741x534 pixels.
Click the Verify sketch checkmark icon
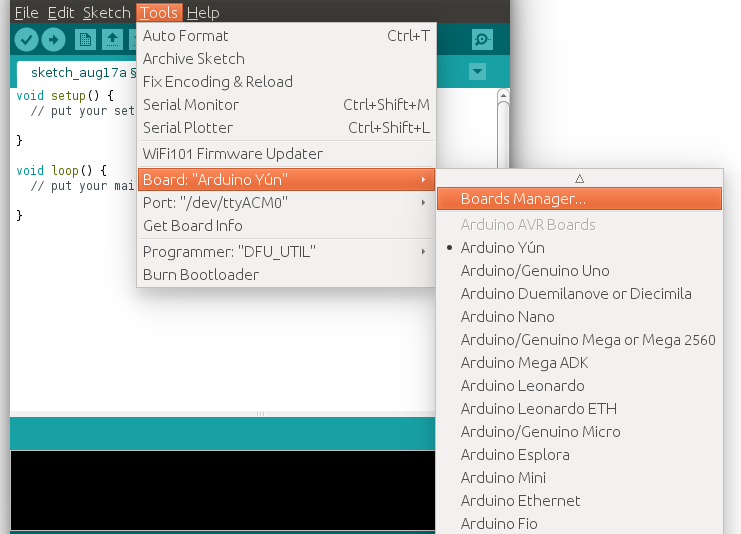[26, 39]
